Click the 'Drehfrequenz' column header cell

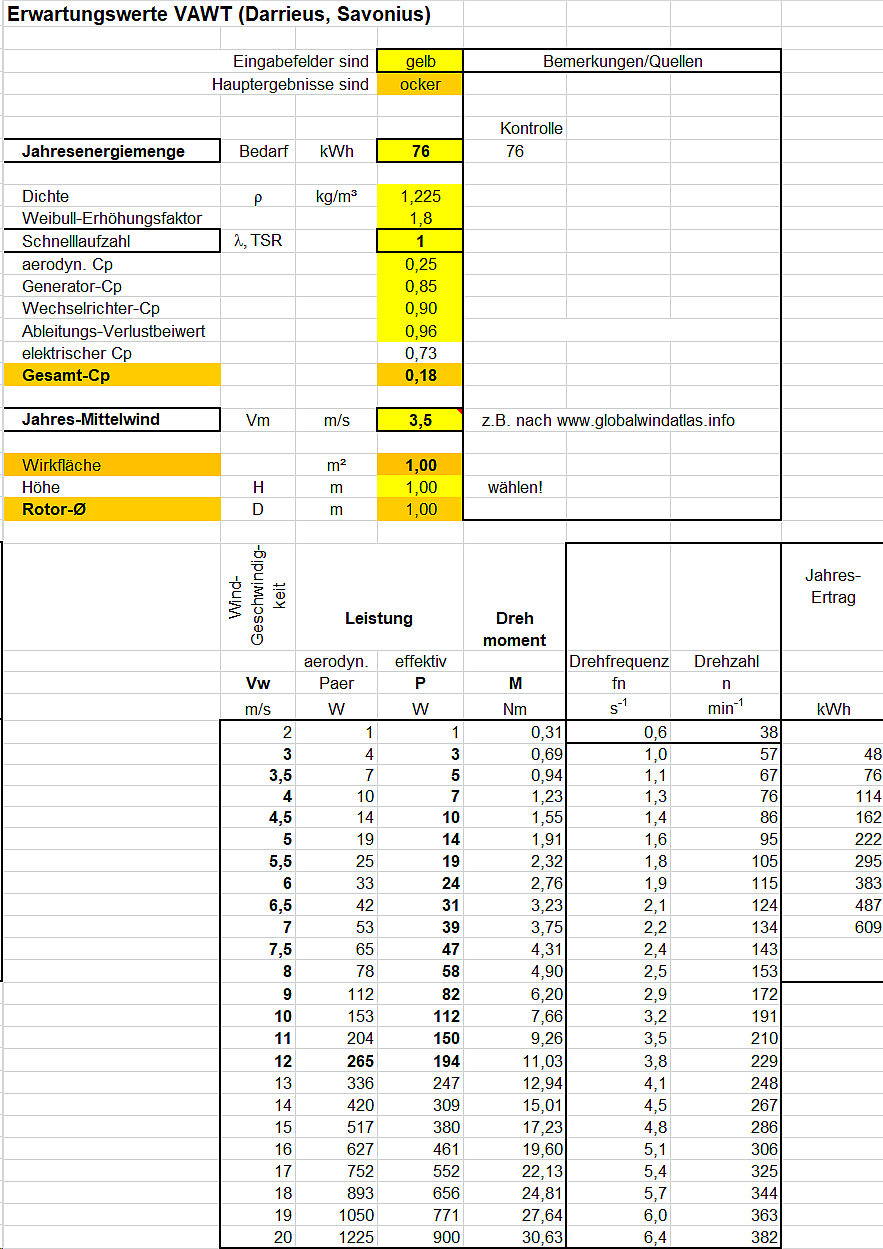tap(618, 662)
